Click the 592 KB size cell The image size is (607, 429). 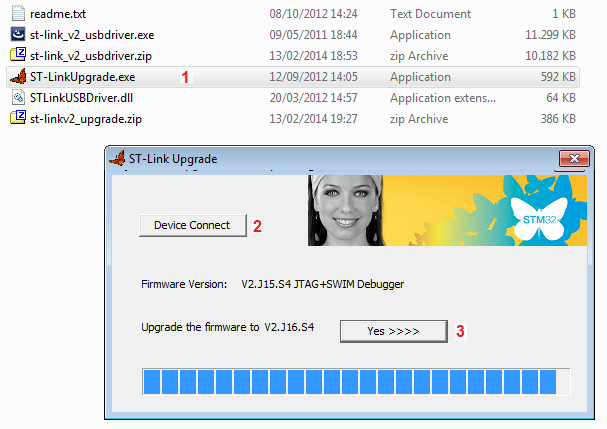[558, 77]
